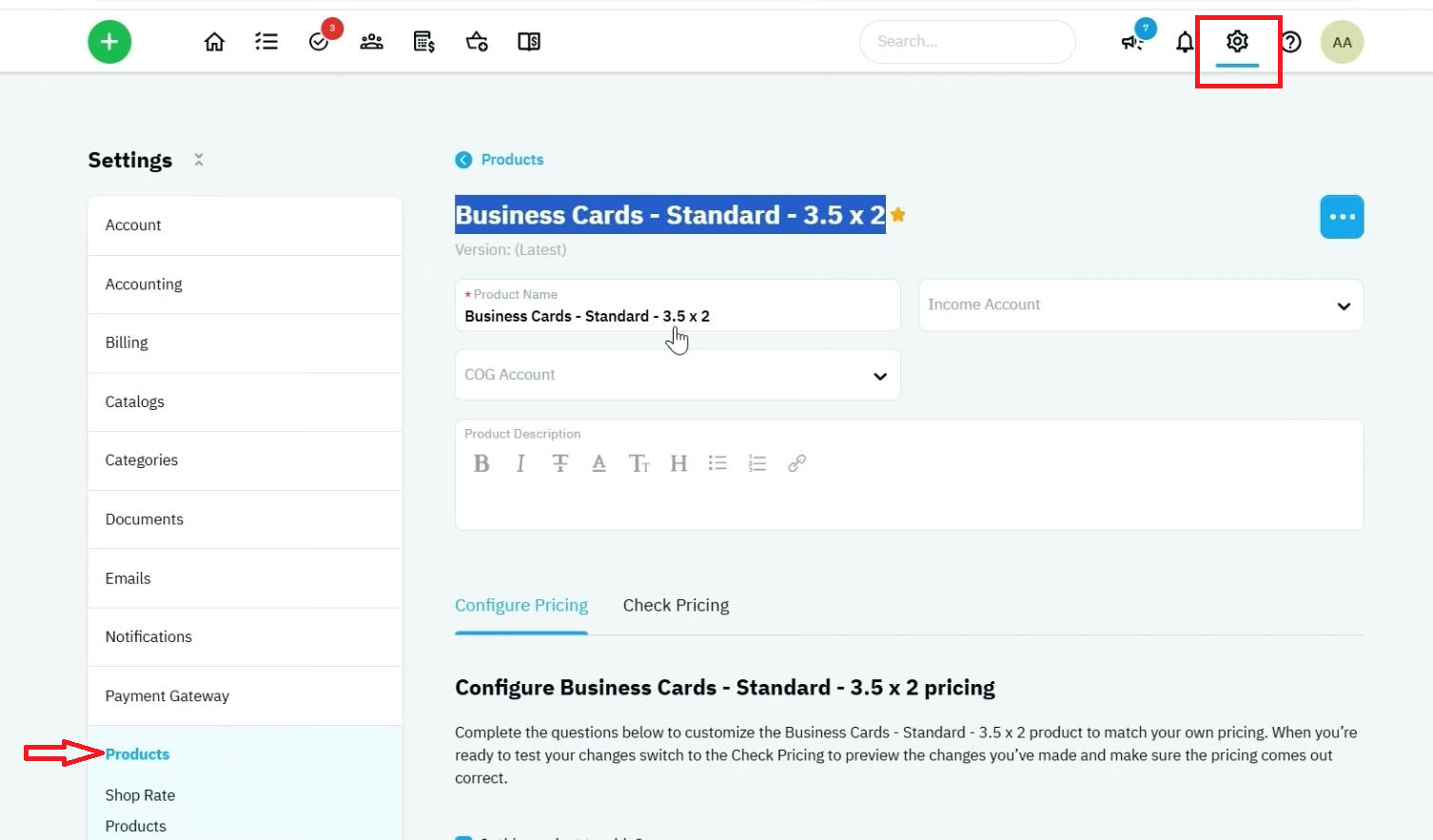Open the notifications bell
This screenshot has height=840, width=1433.
[1185, 42]
